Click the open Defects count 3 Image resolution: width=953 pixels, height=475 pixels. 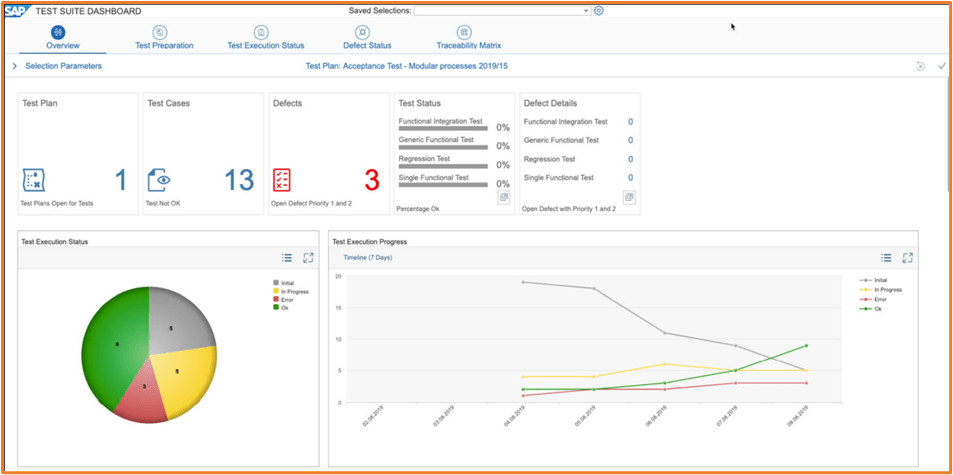(371, 180)
